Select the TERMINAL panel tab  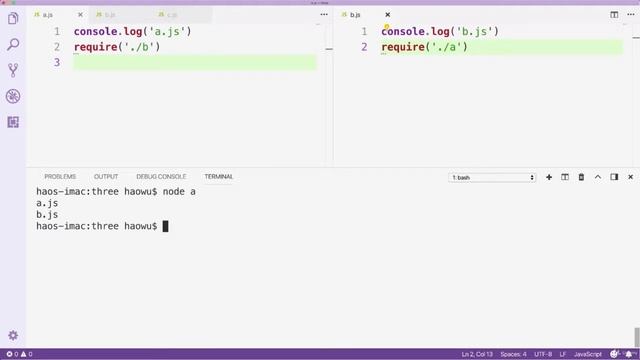click(x=219, y=177)
